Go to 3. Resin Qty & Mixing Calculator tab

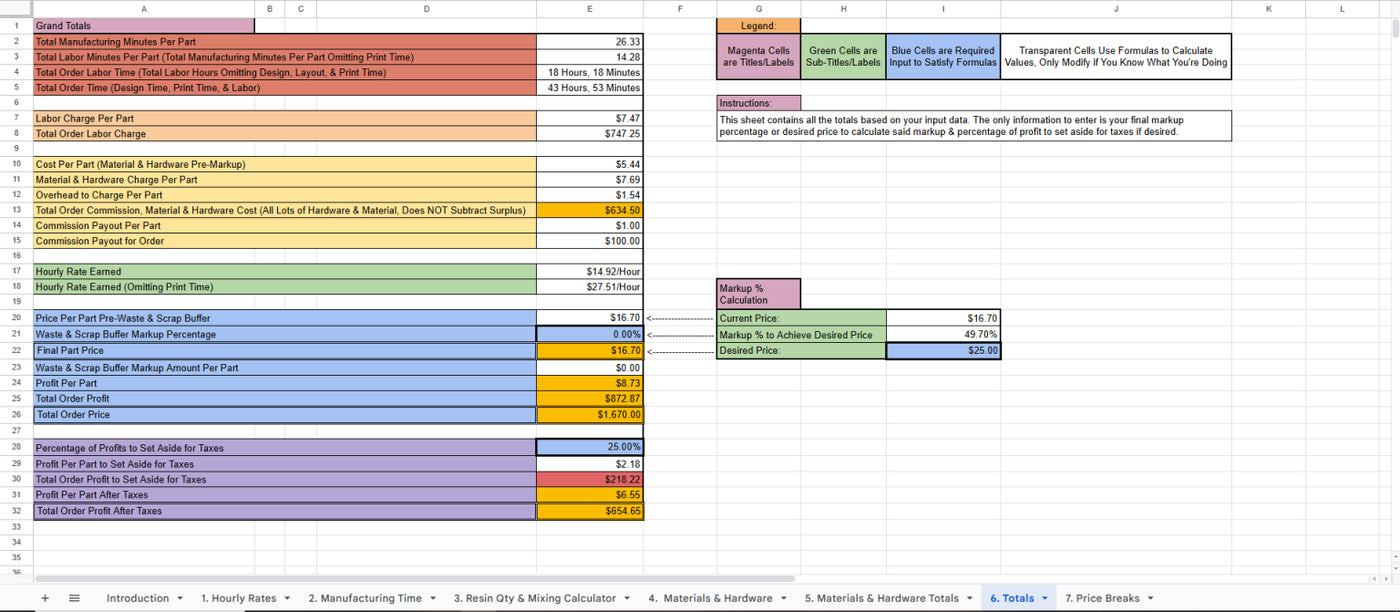click(534, 598)
